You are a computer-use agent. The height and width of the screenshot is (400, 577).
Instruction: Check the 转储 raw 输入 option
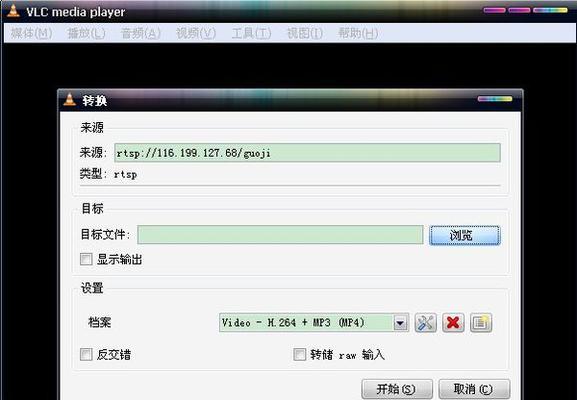[x=299, y=354]
